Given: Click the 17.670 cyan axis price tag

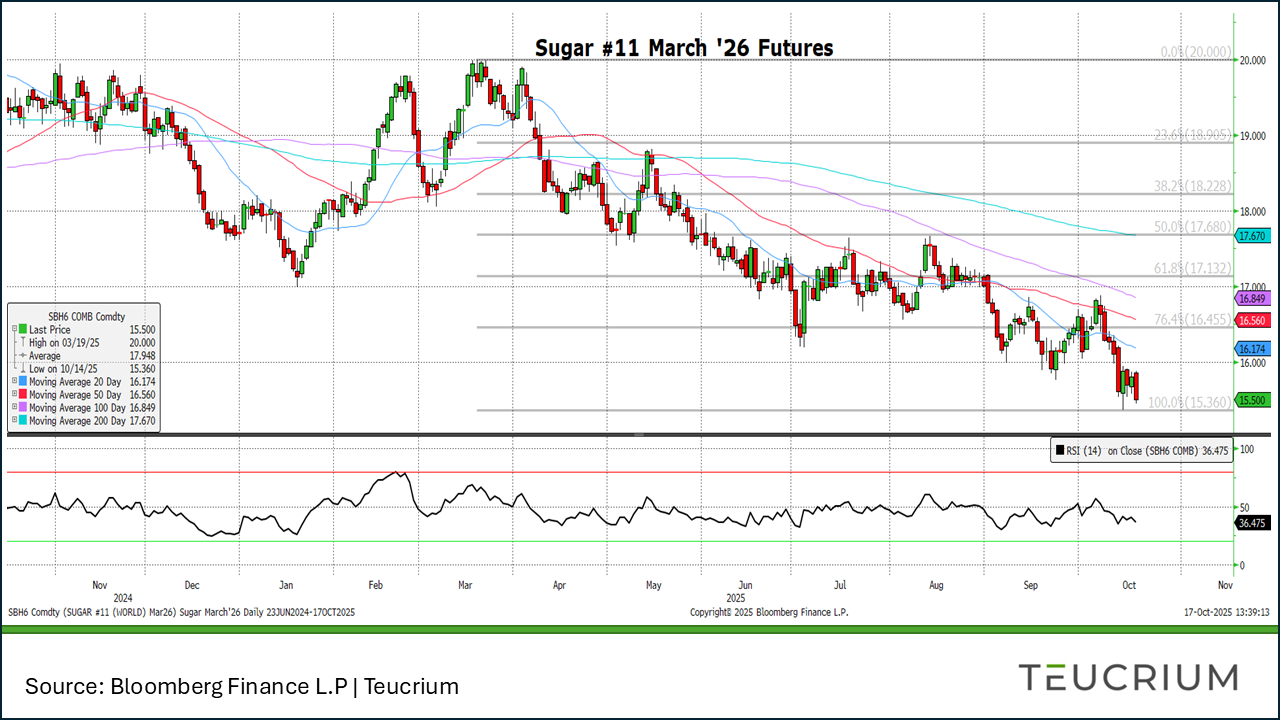Looking at the screenshot, I should pos(1253,236).
